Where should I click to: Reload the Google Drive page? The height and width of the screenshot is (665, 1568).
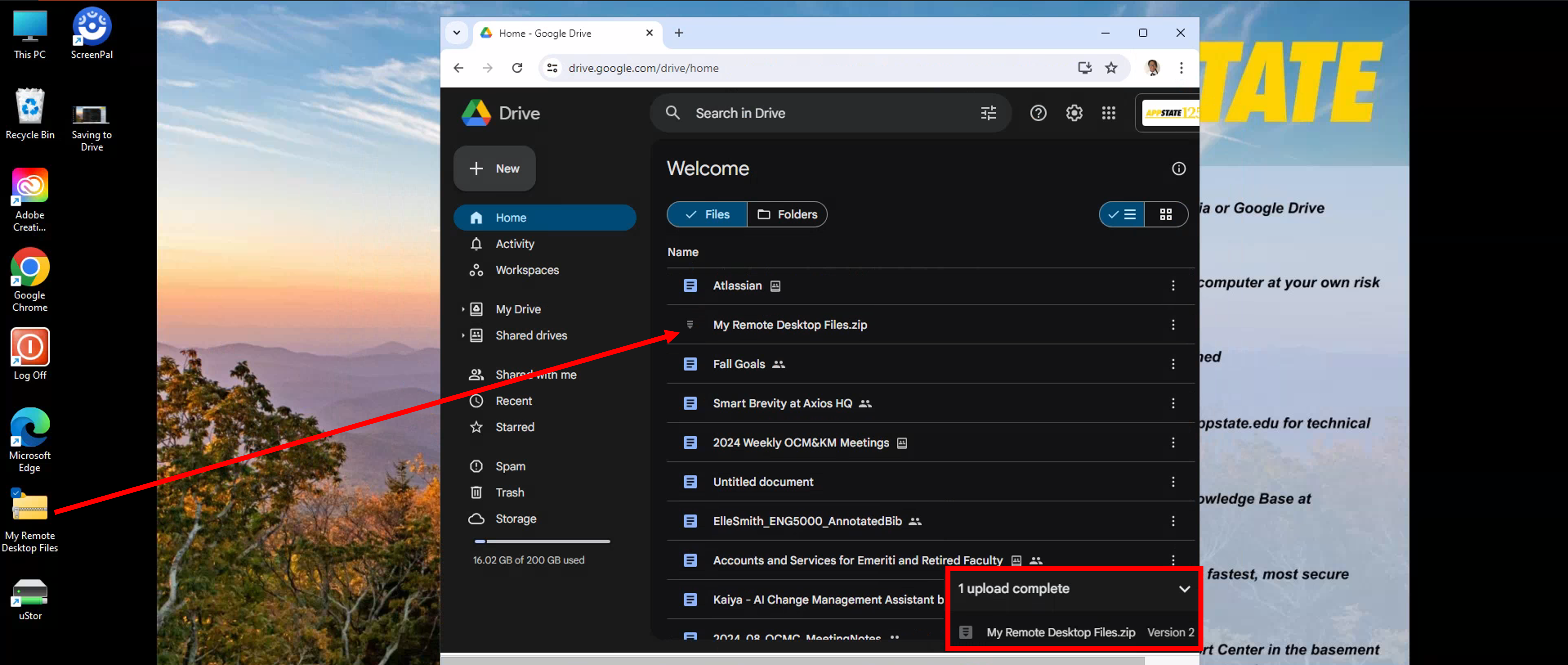click(517, 68)
